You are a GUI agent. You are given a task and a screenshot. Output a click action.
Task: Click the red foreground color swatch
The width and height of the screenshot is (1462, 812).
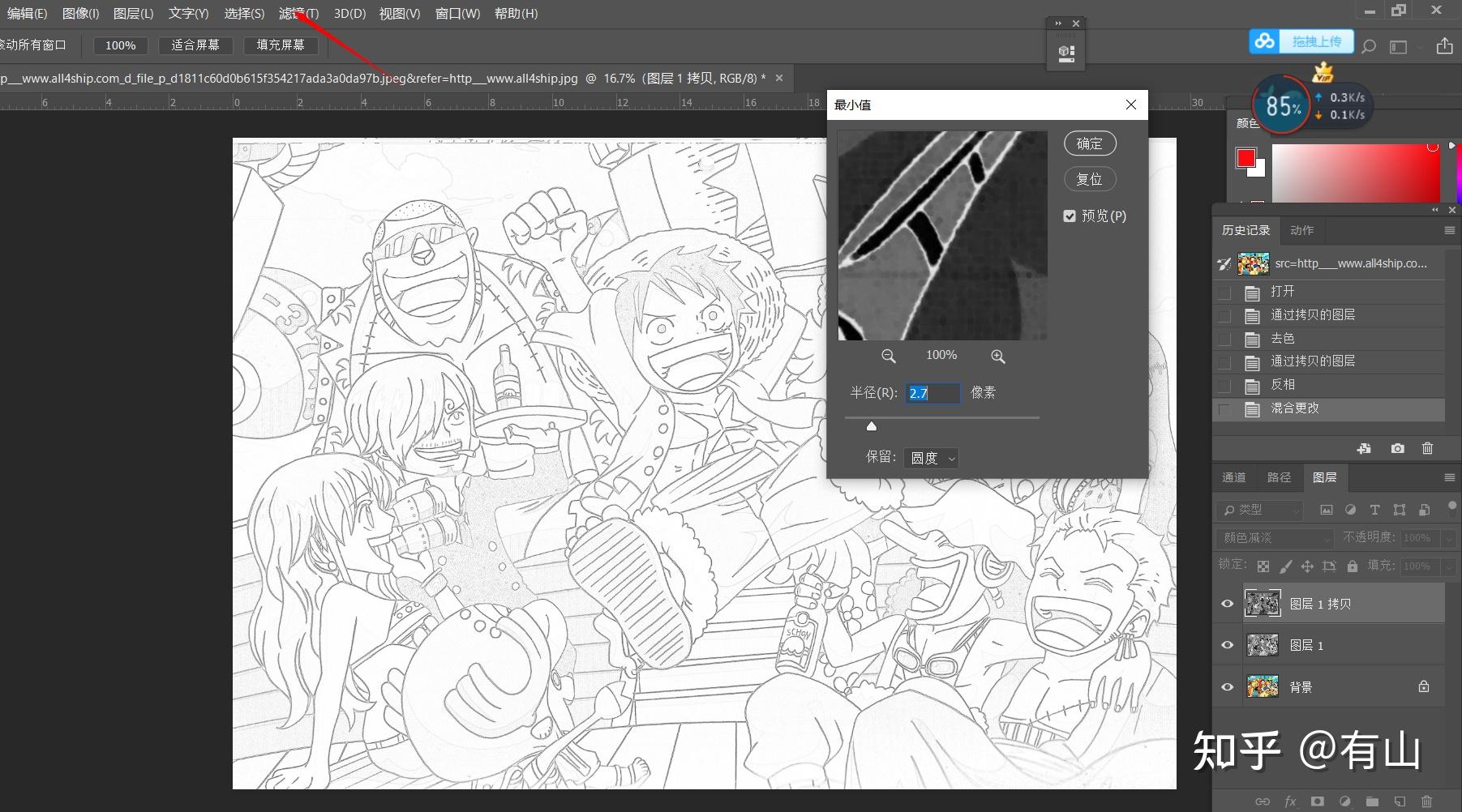pos(1245,157)
